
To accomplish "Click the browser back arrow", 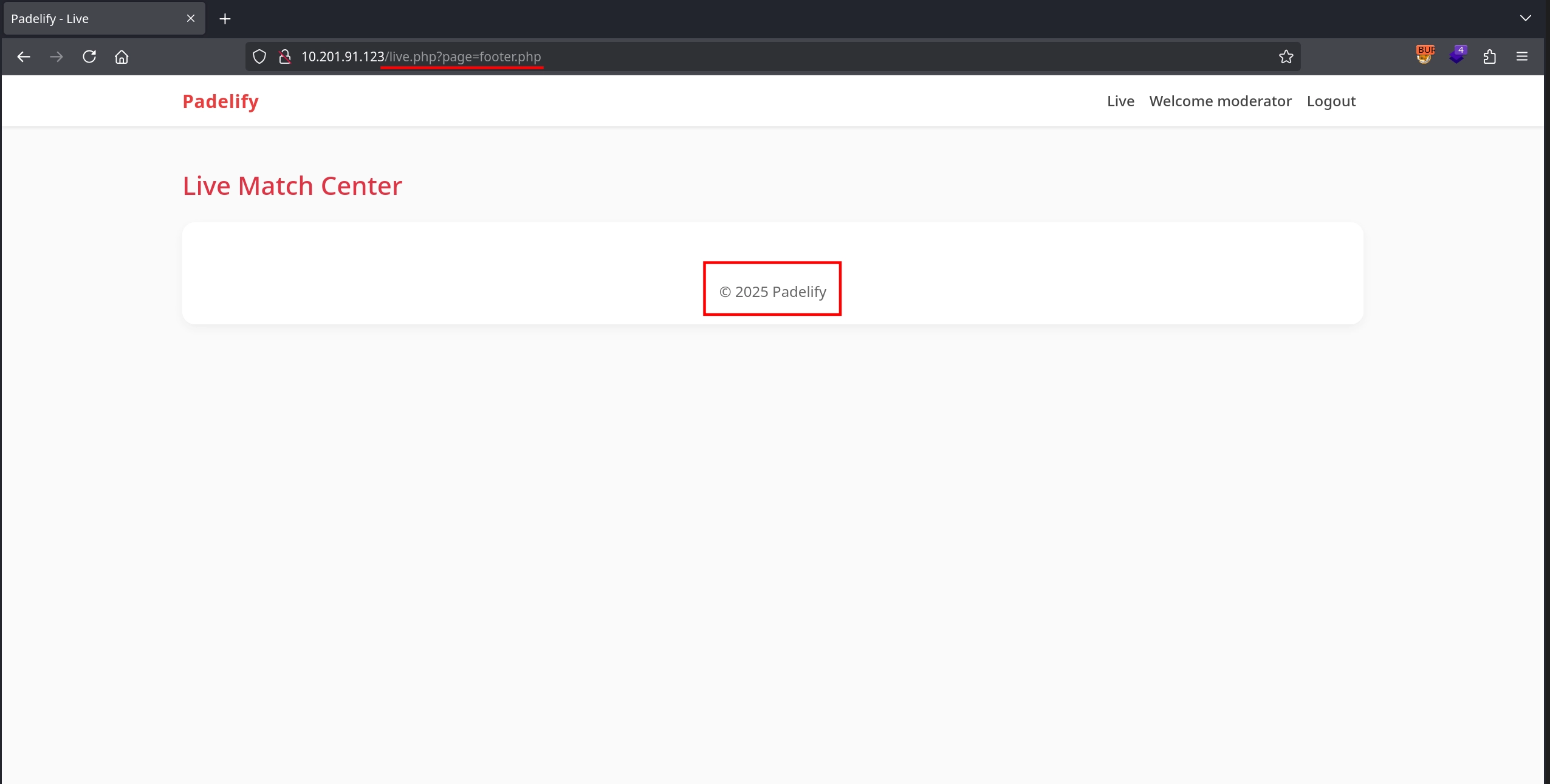I will point(24,56).
